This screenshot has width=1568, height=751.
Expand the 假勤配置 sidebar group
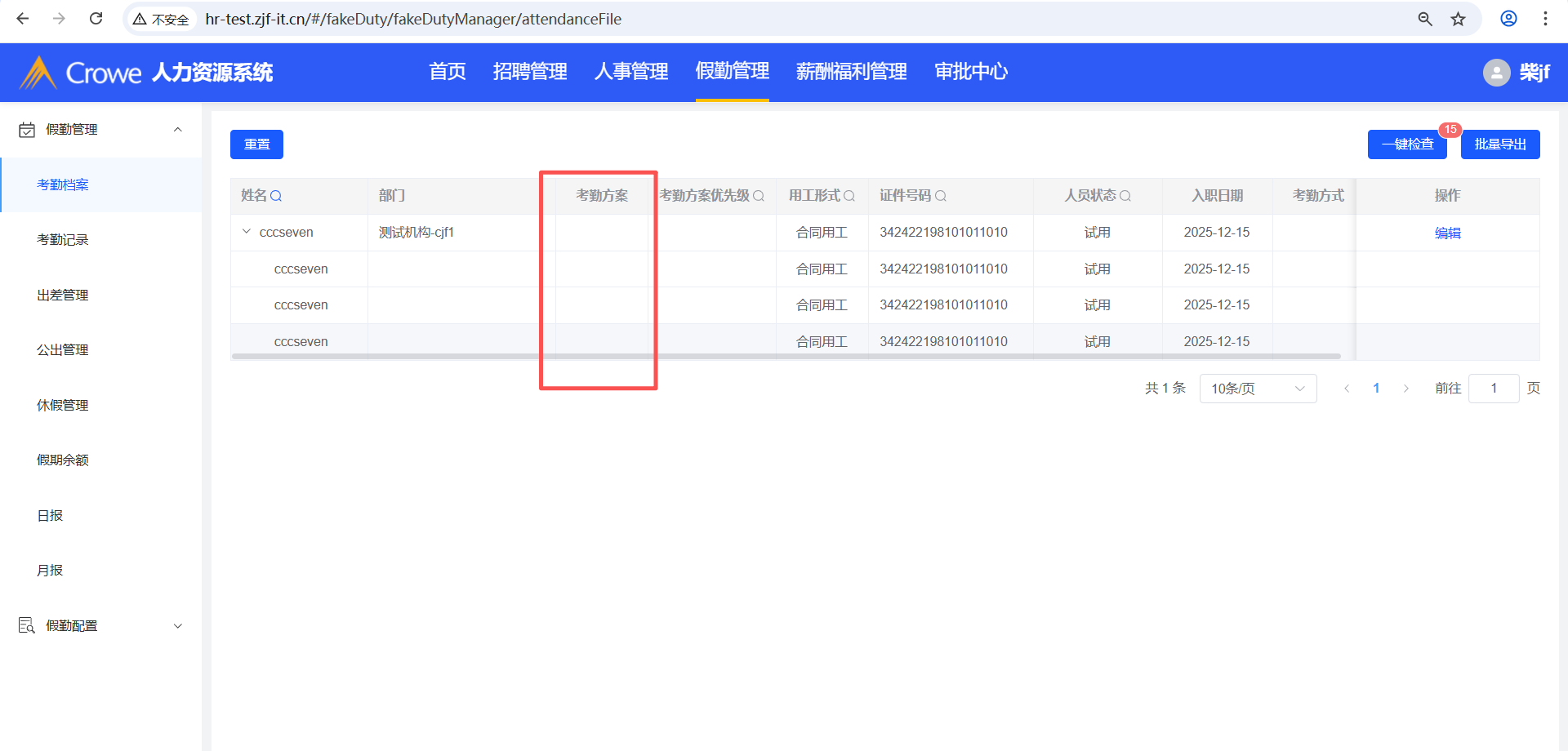[x=178, y=626]
